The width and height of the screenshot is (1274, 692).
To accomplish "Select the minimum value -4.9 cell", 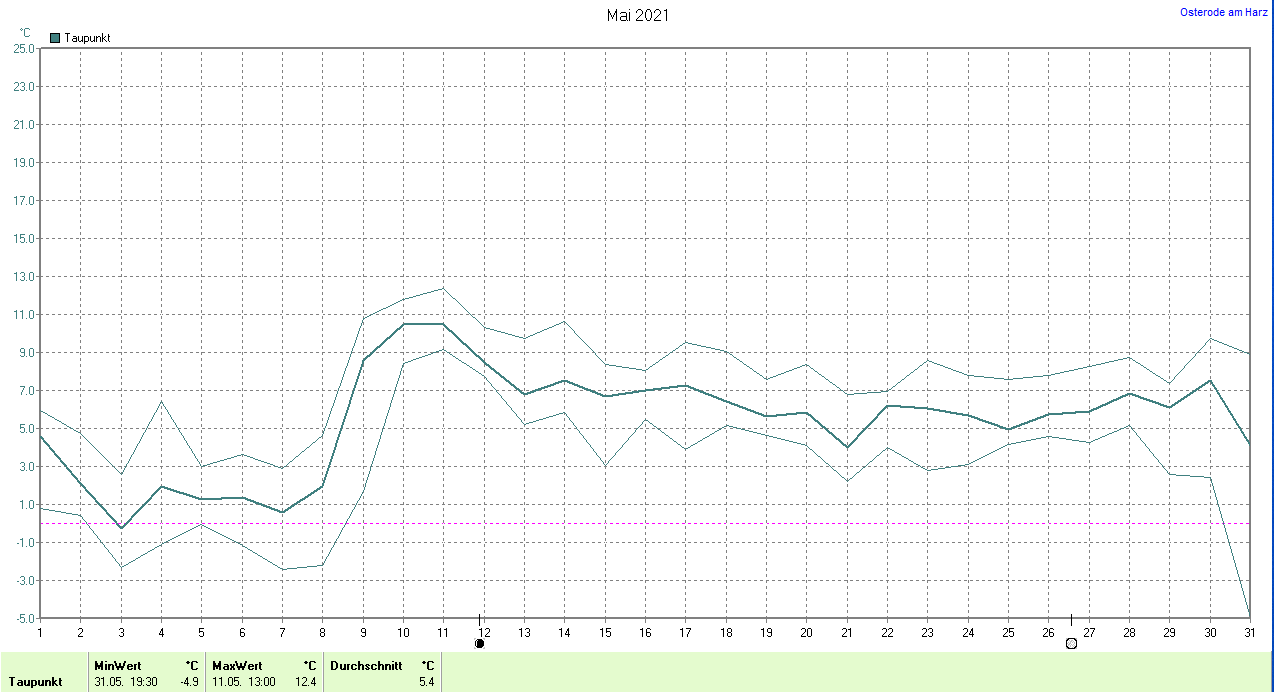I will click(x=189, y=682).
